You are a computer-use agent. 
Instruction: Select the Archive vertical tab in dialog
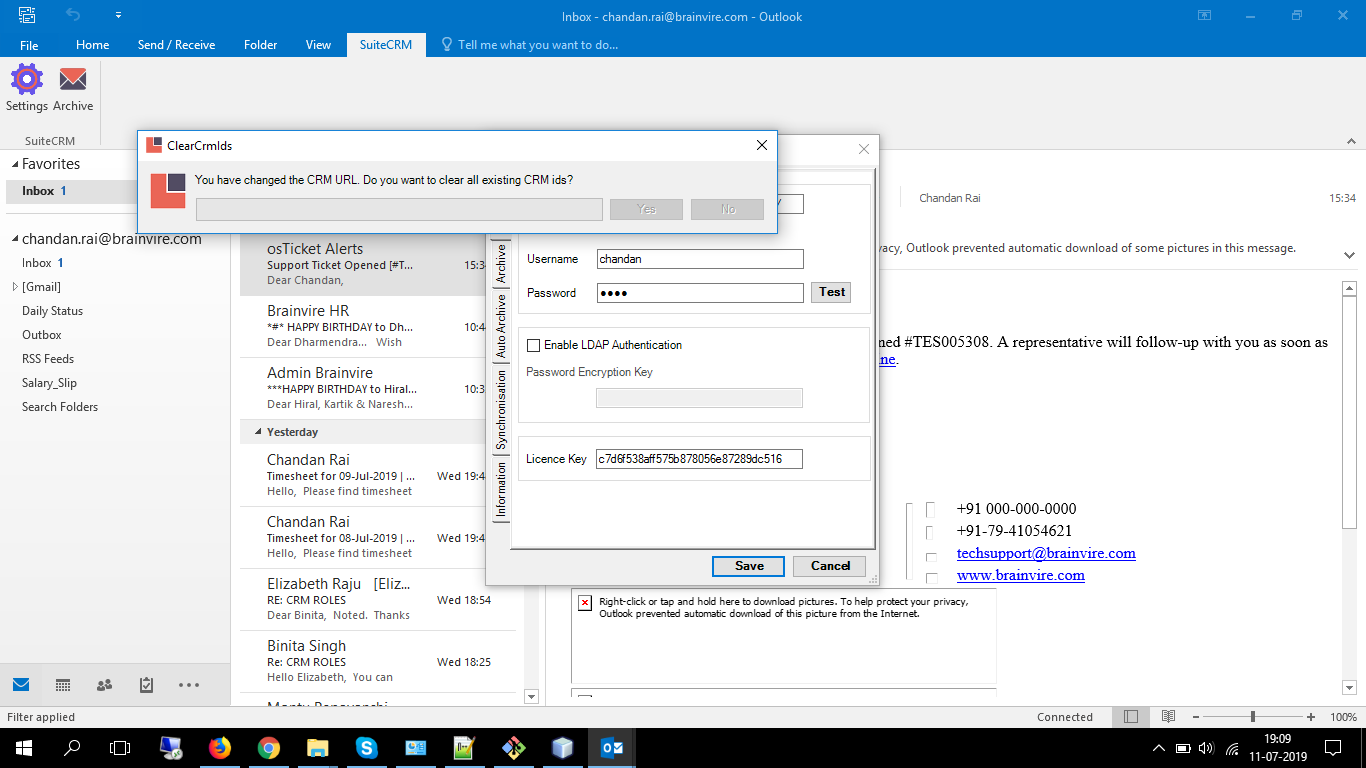coord(501,264)
